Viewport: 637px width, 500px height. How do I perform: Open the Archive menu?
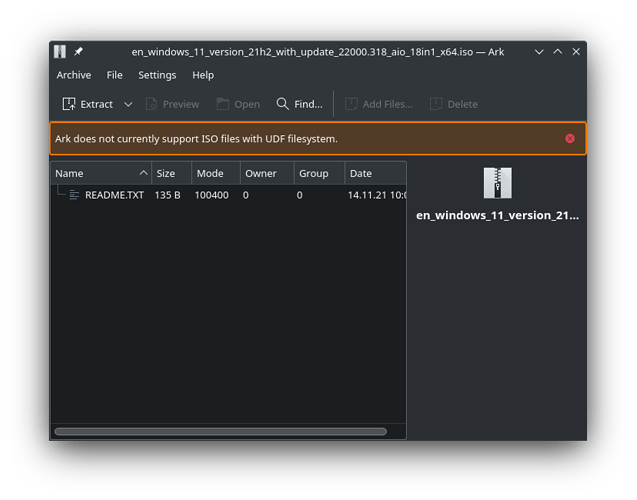click(x=74, y=75)
